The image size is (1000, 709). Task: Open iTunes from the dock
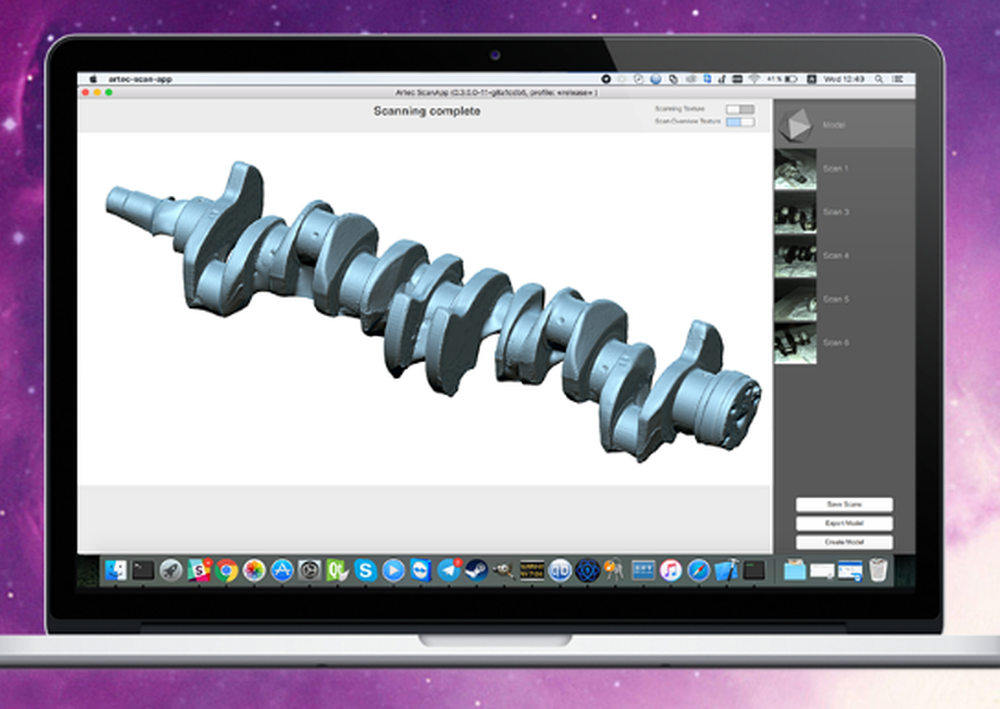[x=670, y=570]
